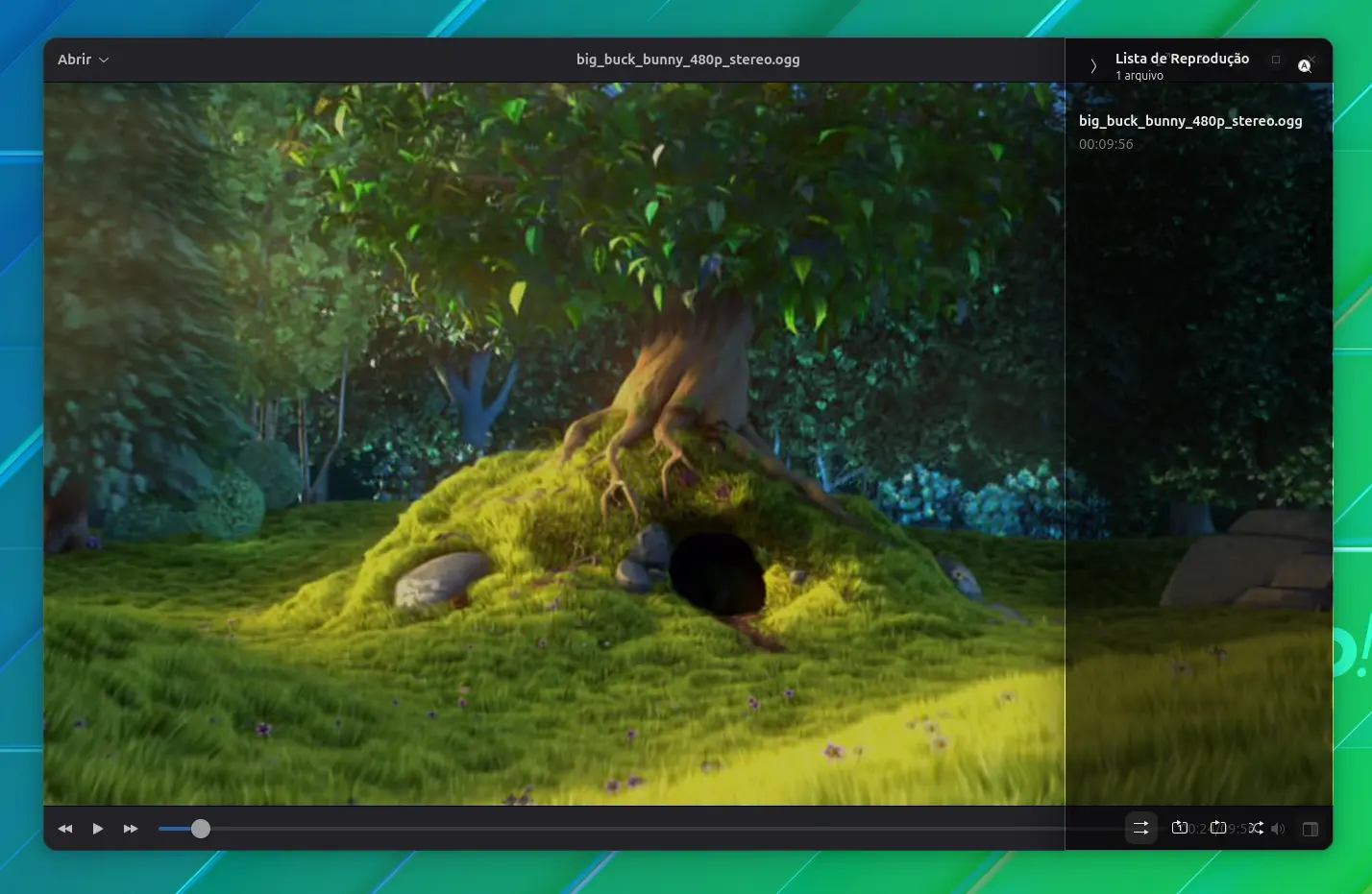Open the volume speaker control
Screen dimensions: 1372x894
pyautogui.click(x=1278, y=829)
